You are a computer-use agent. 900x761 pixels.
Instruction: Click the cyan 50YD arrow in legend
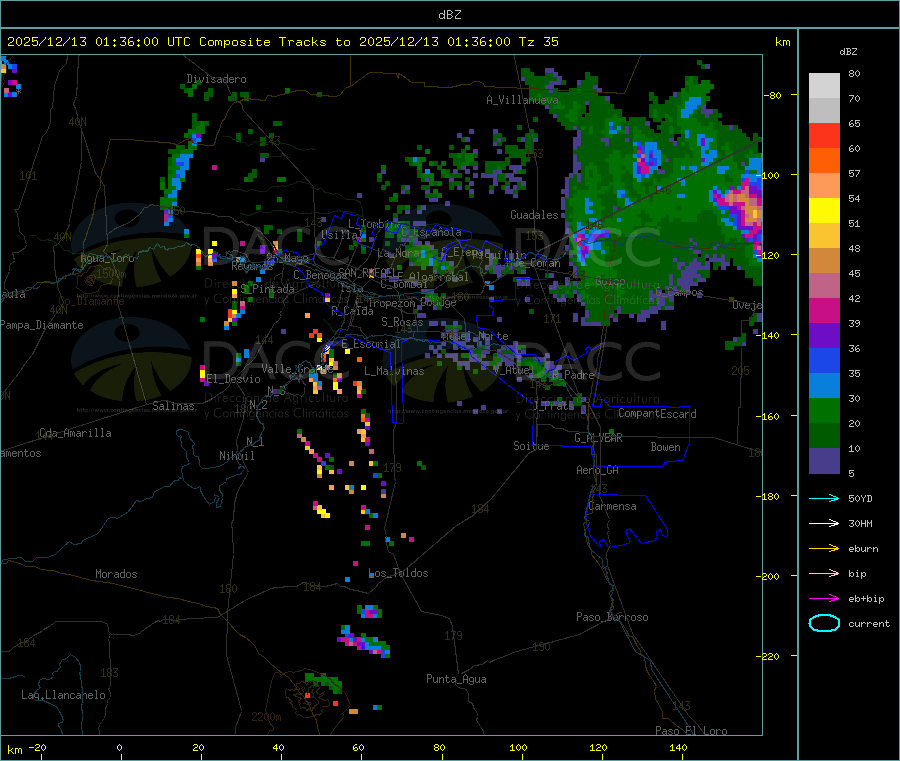824,498
